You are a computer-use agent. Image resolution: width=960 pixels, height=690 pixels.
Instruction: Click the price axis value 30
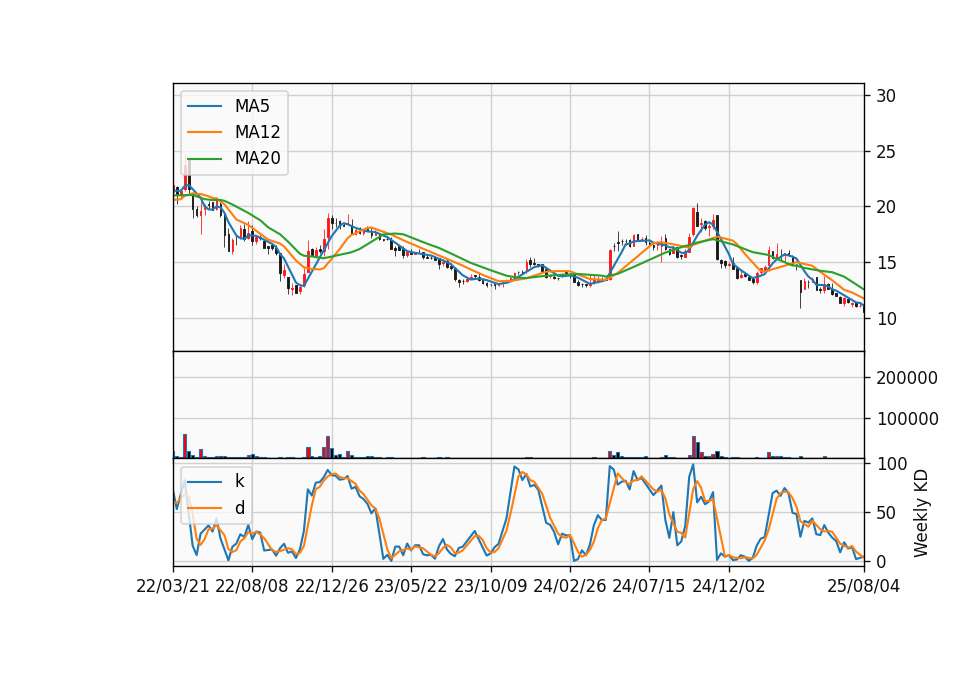[x=885, y=96]
